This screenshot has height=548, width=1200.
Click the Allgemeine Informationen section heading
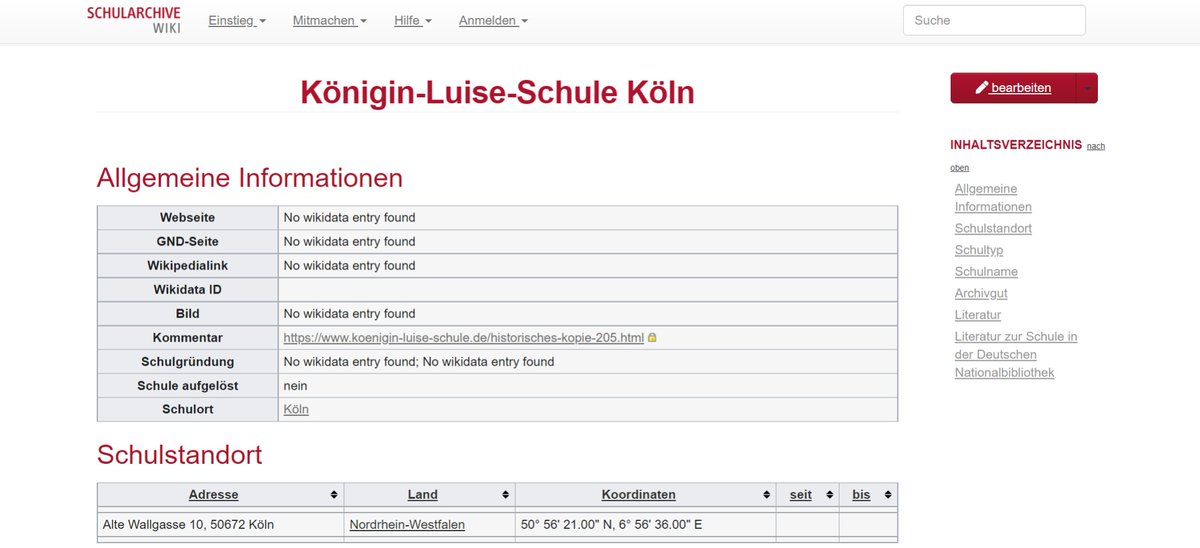pyautogui.click(x=250, y=178)
